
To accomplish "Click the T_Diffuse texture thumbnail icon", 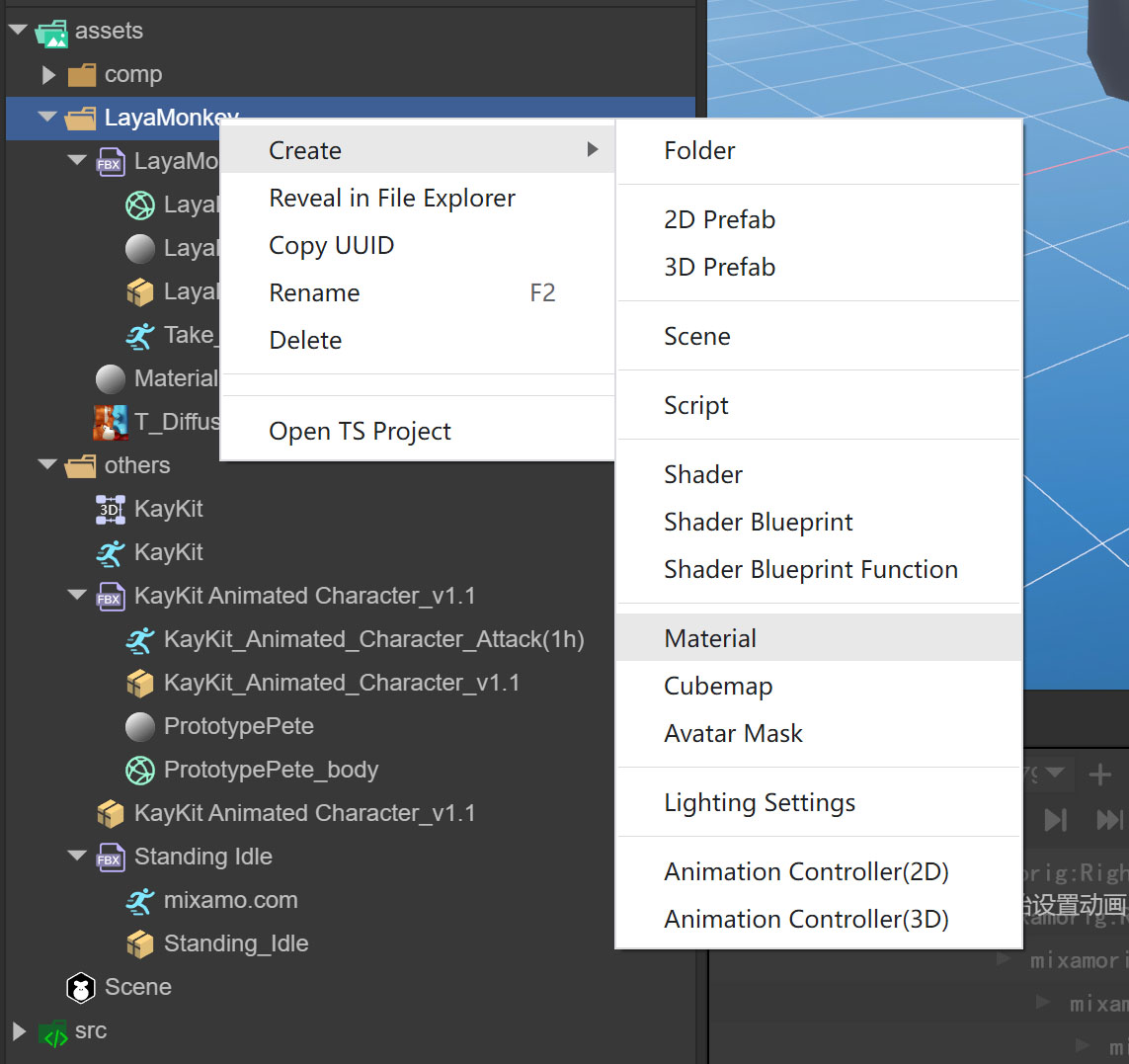I will pos(110,422).
